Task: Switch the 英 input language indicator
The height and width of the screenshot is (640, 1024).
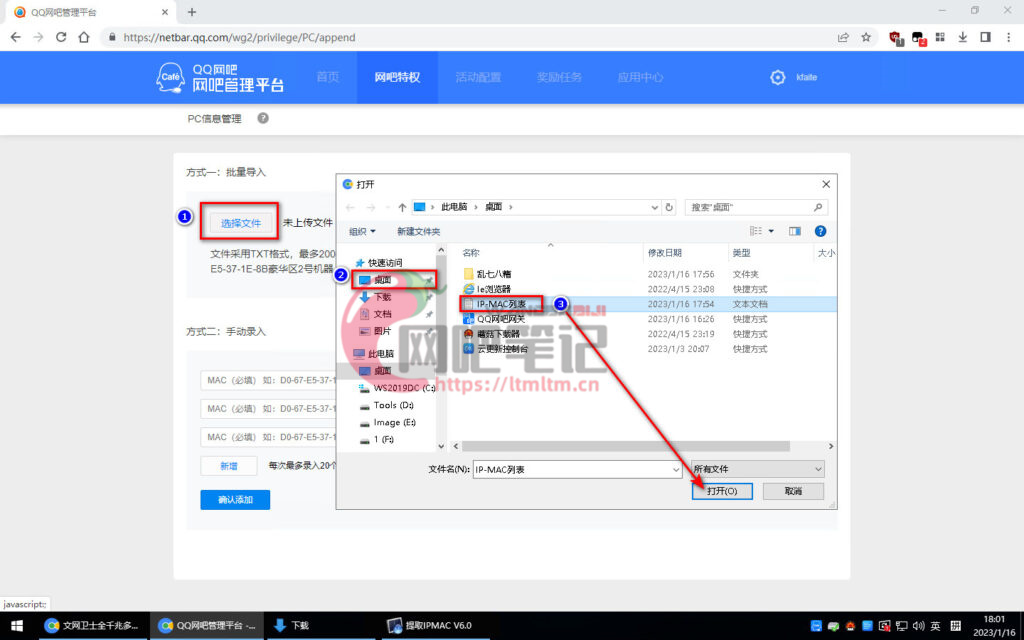Action: click(x=935, y=626)
